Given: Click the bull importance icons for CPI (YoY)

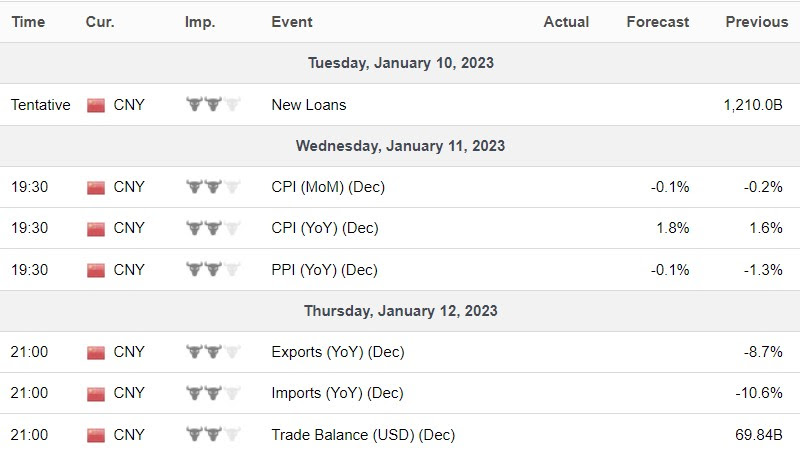Looking at the screenshot, I should (x=213, y=228).
